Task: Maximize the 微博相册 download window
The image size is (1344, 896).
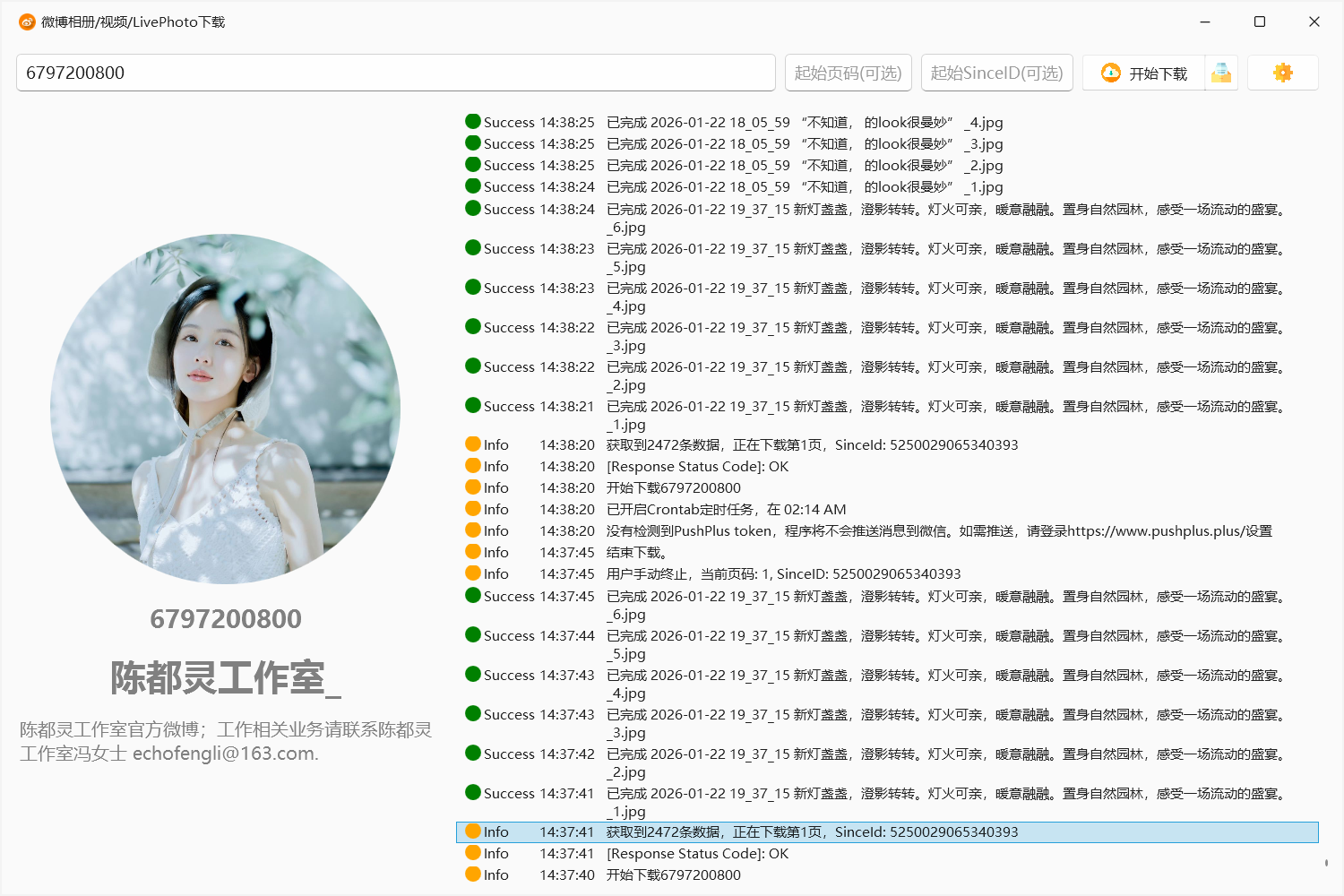Action: (x=1260, y=22)
